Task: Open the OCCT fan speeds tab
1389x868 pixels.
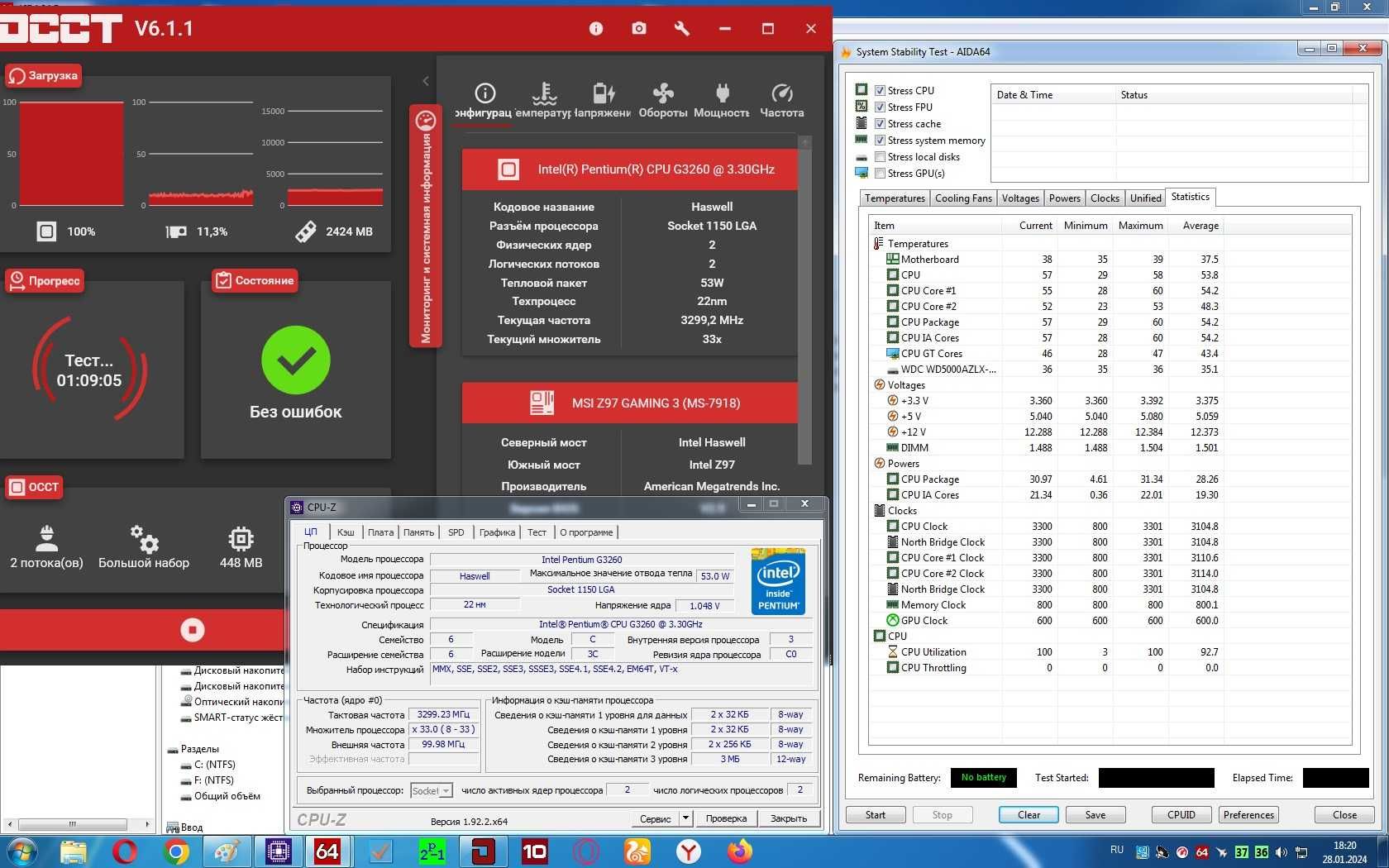Action: [663, 100]
